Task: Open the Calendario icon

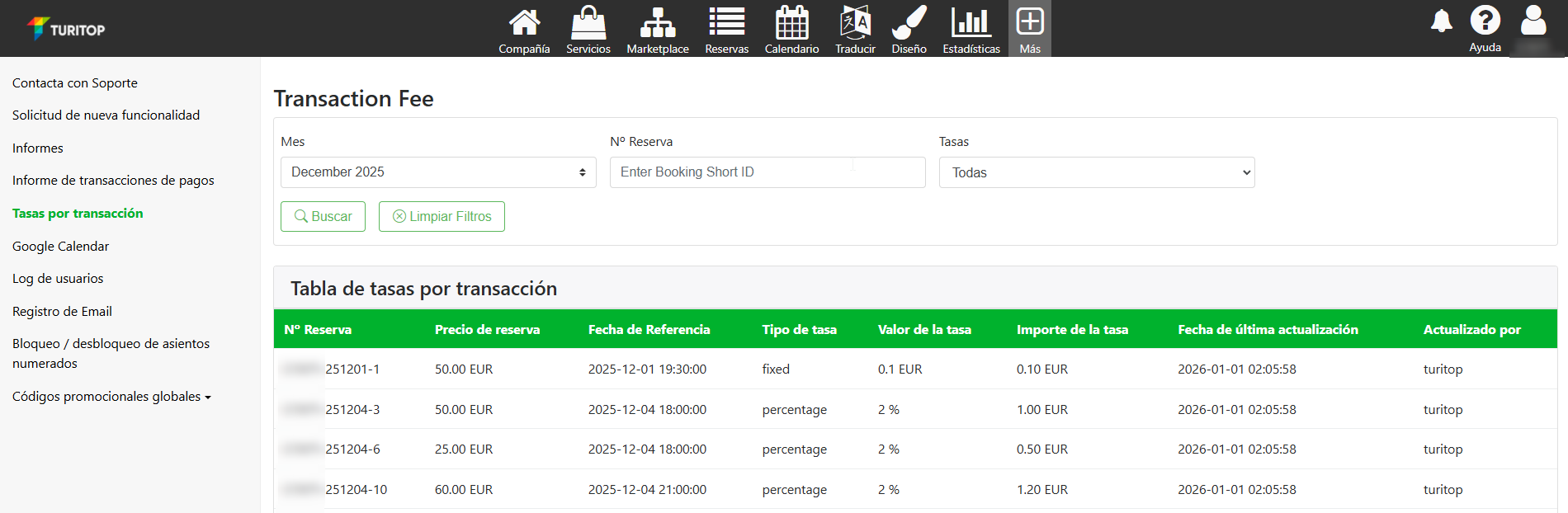Action: pos(791,23)
